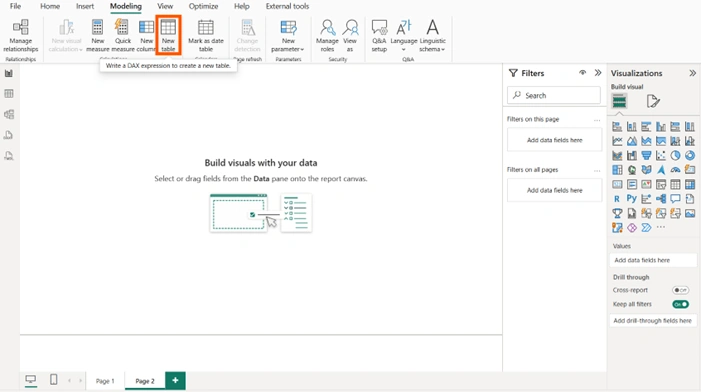Select Python visual
The height and width of the screenshot is (392, 701).
click(x=631, y=198)
